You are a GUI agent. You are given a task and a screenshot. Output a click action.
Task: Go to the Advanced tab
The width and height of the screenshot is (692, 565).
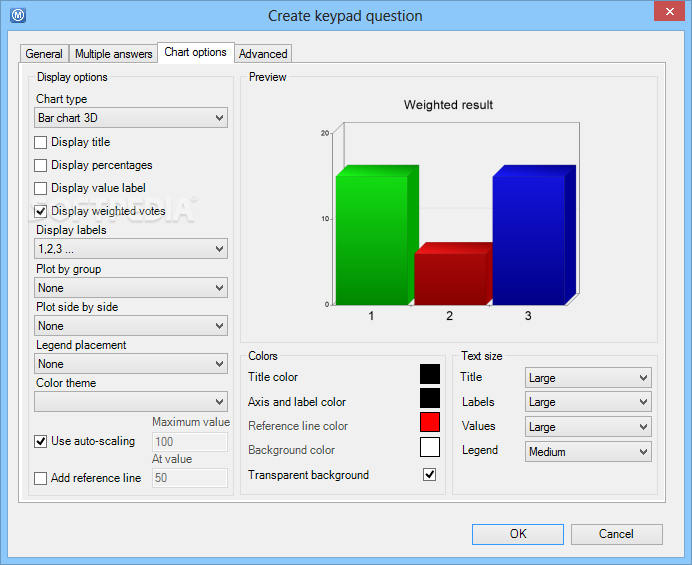pos(263,54)
